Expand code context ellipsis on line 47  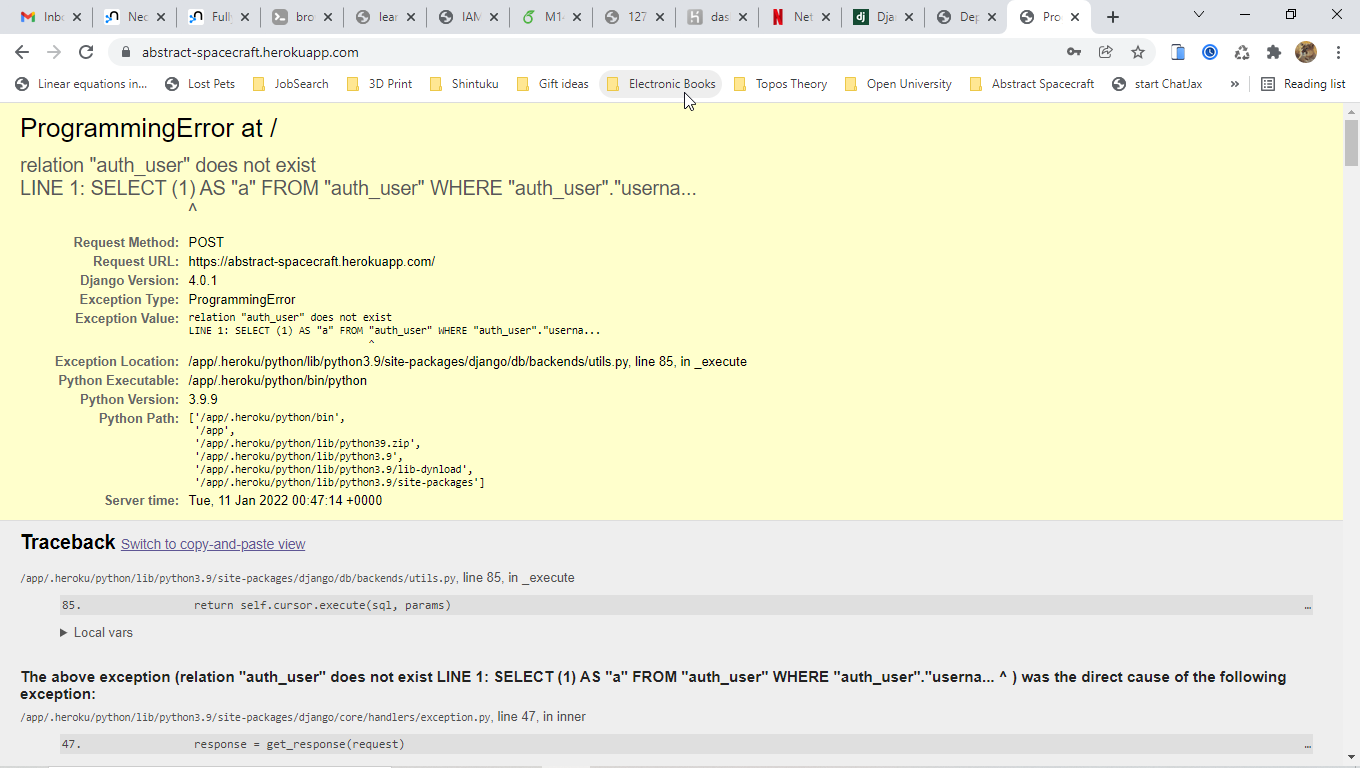coord(1308,745)
